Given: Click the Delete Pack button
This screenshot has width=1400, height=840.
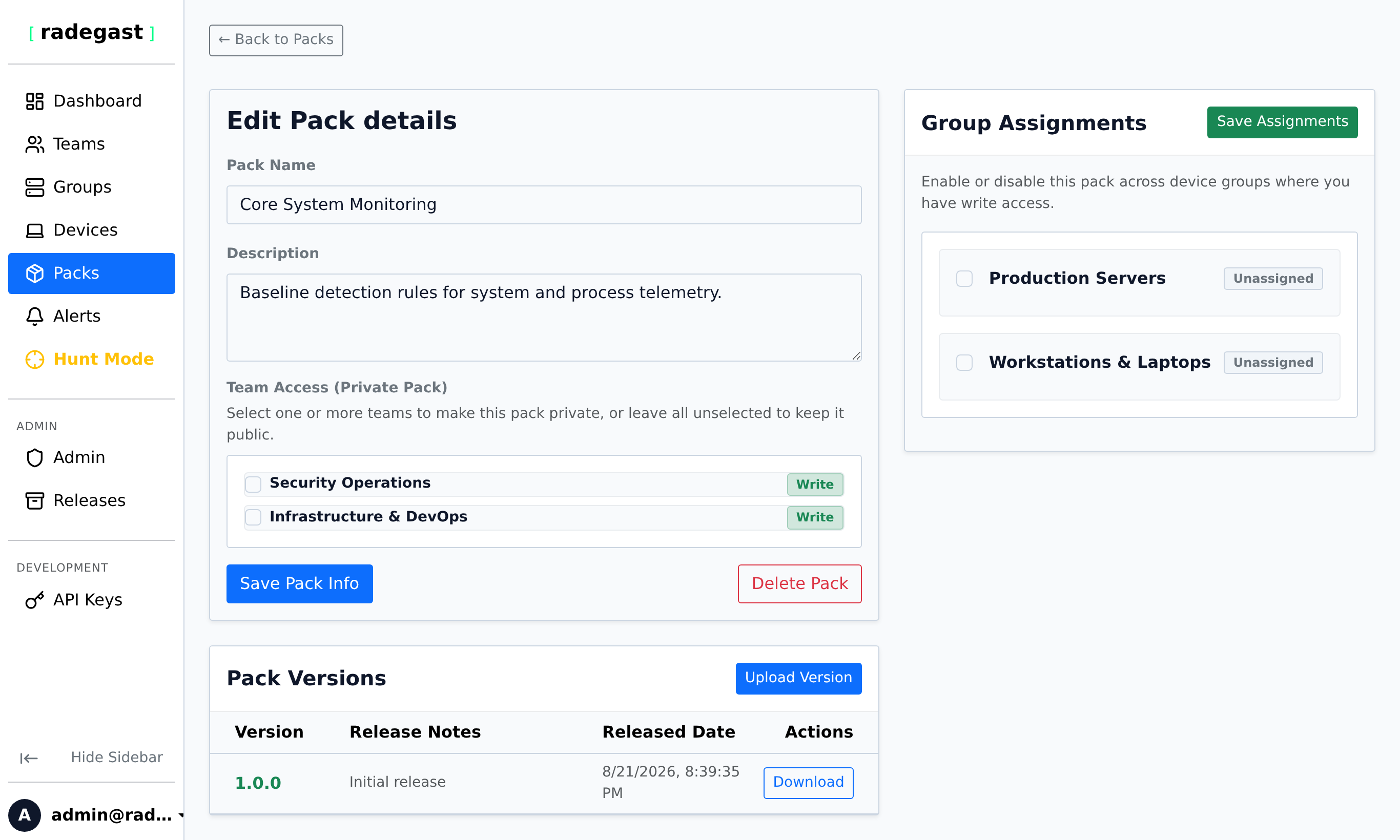Looking at the screenshot, I should tap(800, 583).
